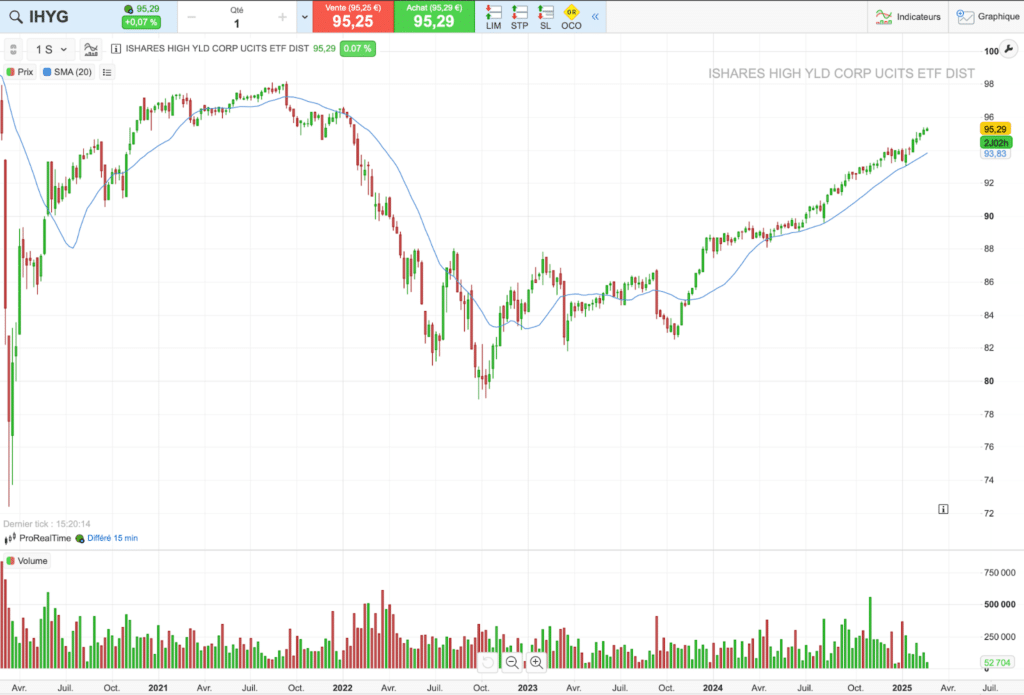Image resolution: width=1024 pixels, height=695 pixels.
Task: Click the Dernier tick : 15:20:14 text
Action: click(x=47, y=524)
